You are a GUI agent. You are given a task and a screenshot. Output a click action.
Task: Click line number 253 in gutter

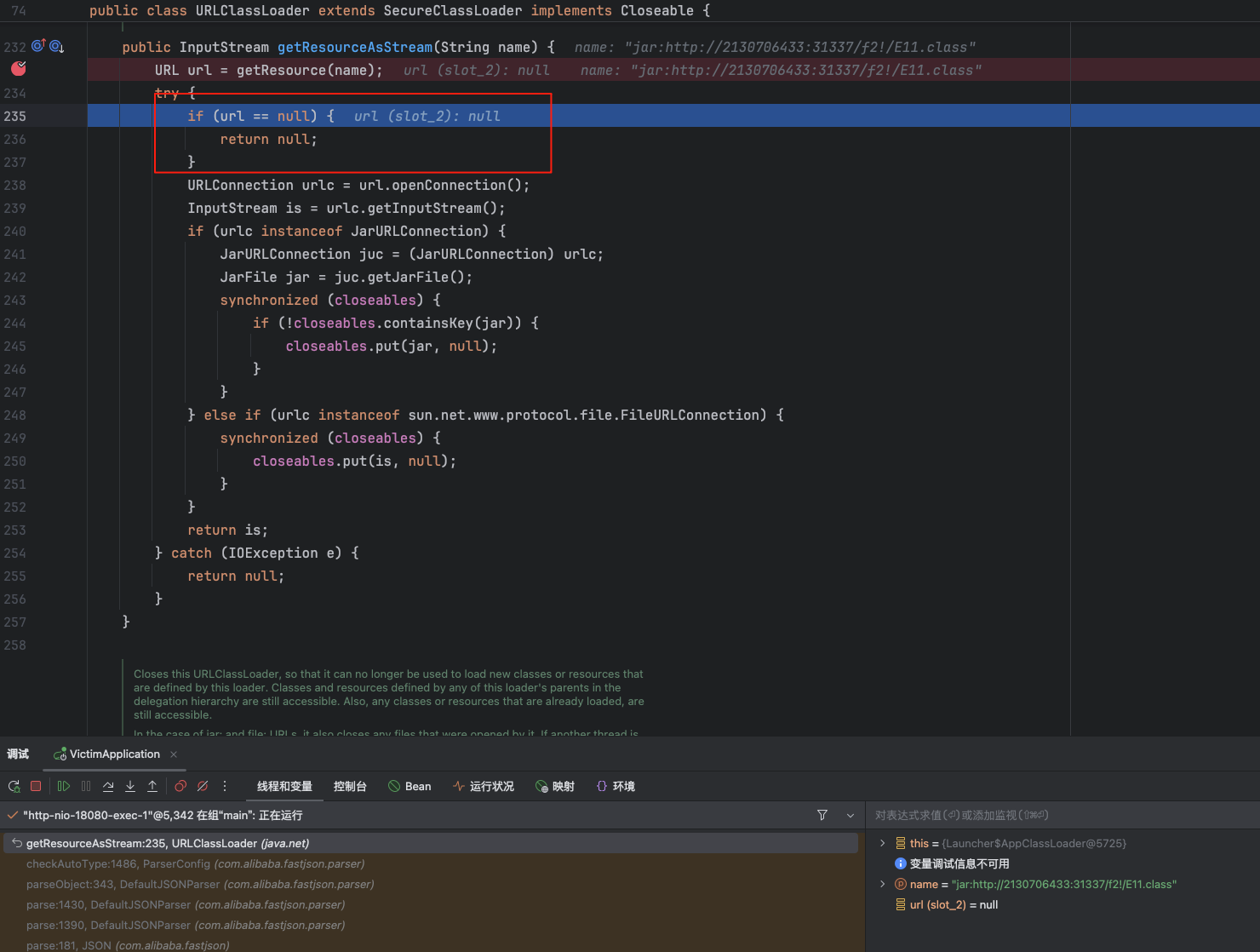14,530
